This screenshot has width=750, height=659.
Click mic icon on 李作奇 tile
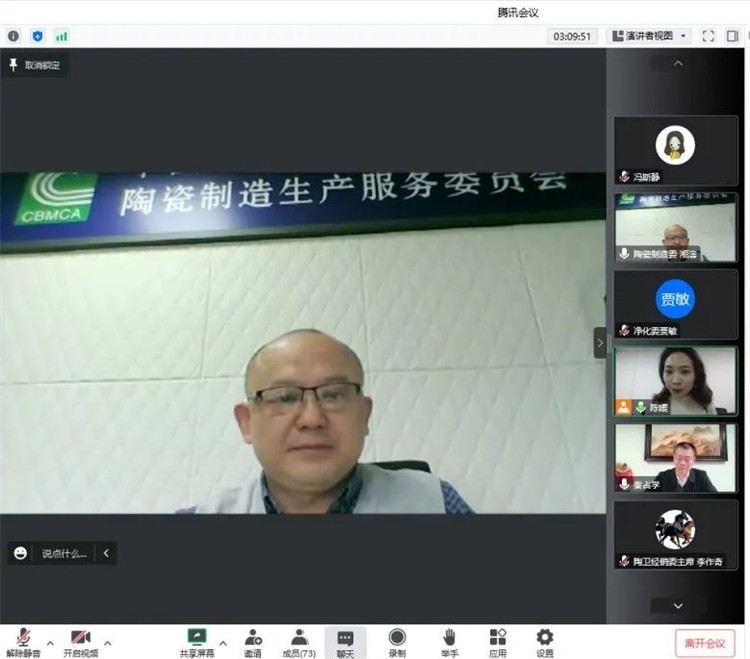tap(624, 561)
